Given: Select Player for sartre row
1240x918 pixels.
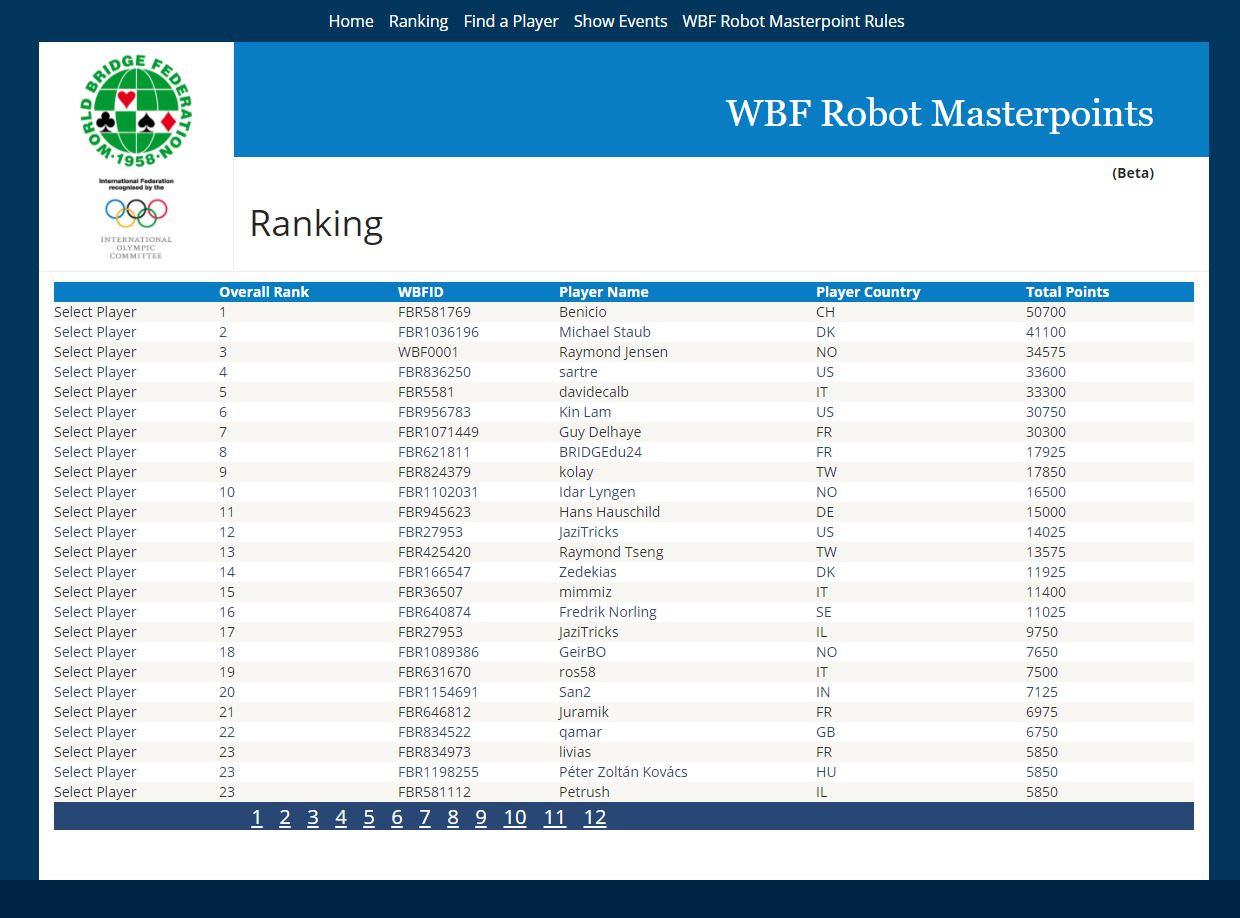Looking at the screenshot, I should click(x=95, y=372).
